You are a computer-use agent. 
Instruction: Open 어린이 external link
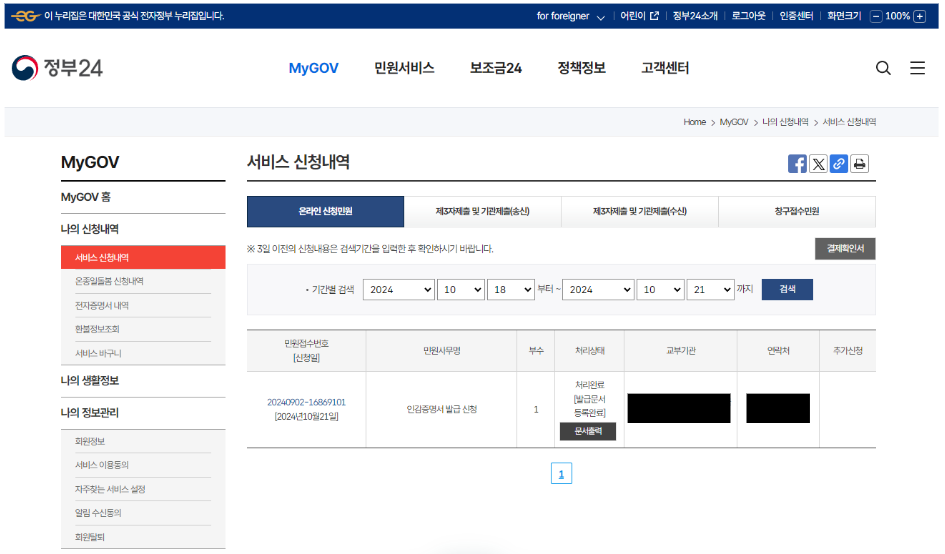click(x=639, y=16)
